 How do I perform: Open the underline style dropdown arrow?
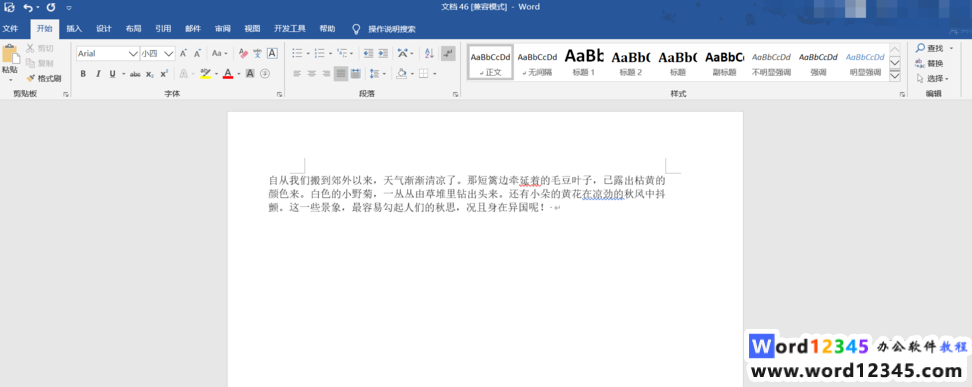coord(123,74)
